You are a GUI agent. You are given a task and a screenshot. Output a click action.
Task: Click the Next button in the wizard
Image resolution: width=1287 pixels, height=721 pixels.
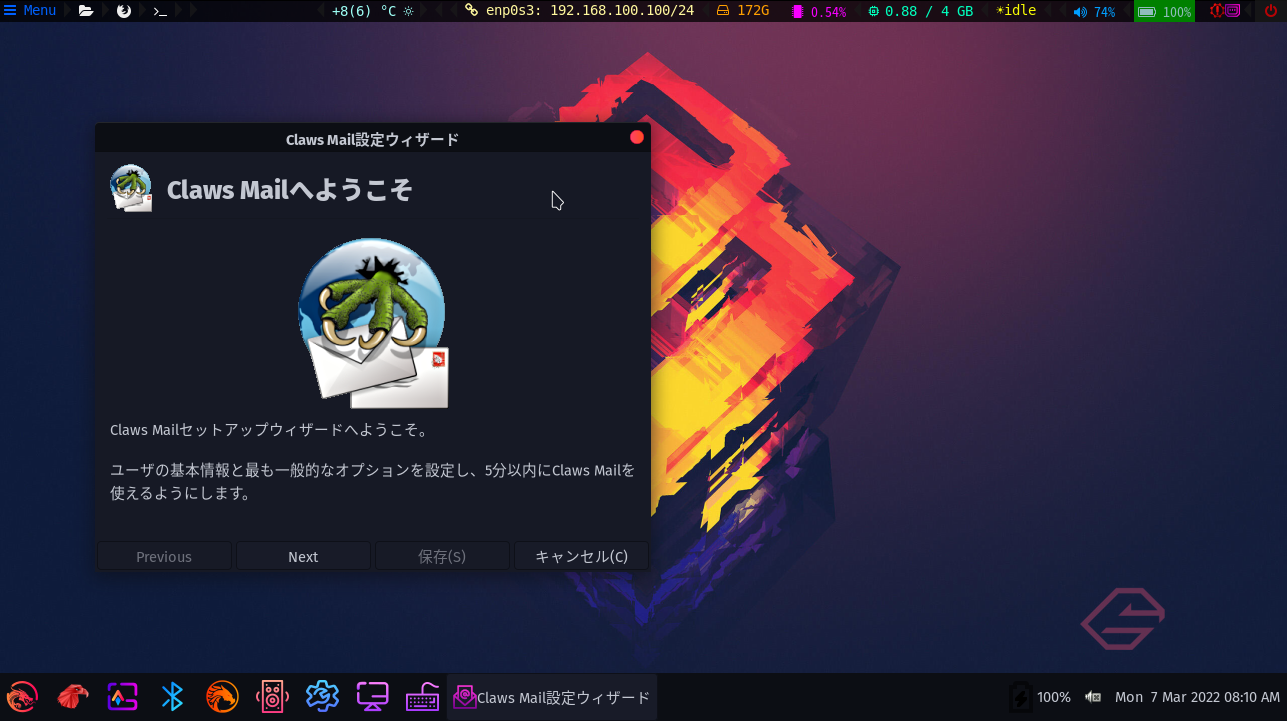303,557
